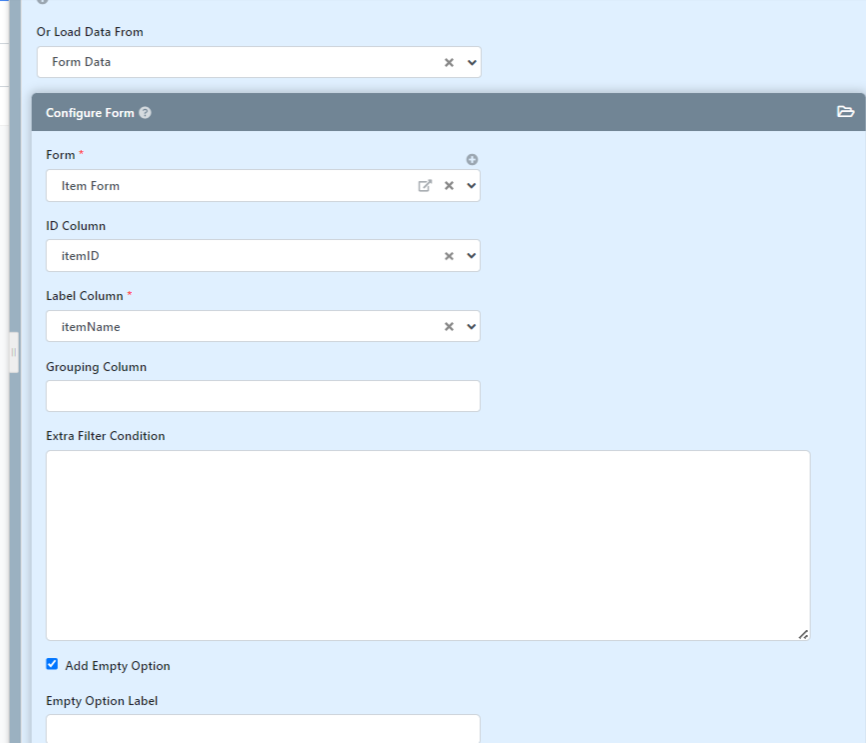Click the itemName selected value
This screenshot has width=866, height=743.
click(91, 326)
